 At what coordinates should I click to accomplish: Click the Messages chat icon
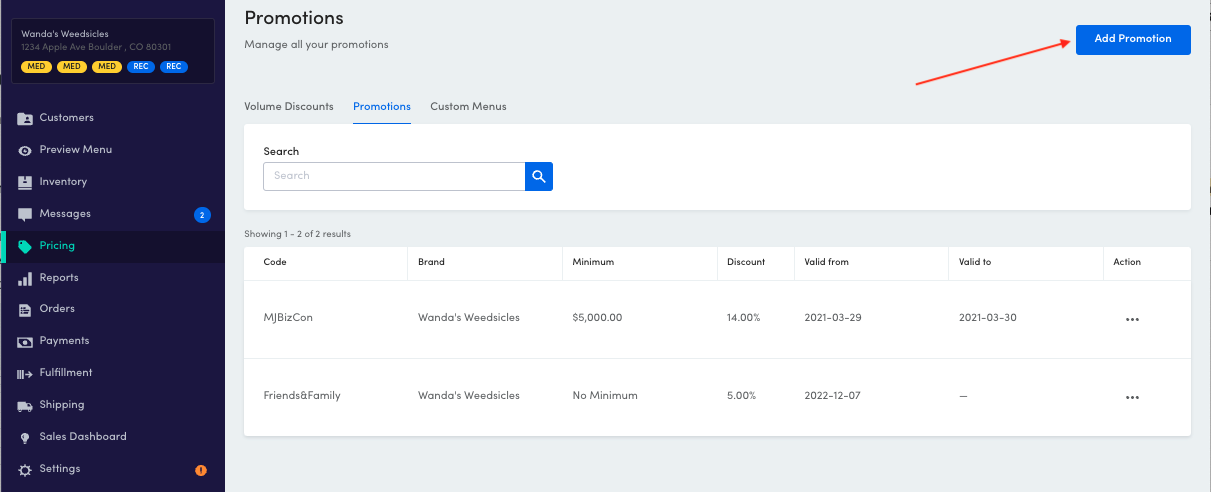click(25, 214)
